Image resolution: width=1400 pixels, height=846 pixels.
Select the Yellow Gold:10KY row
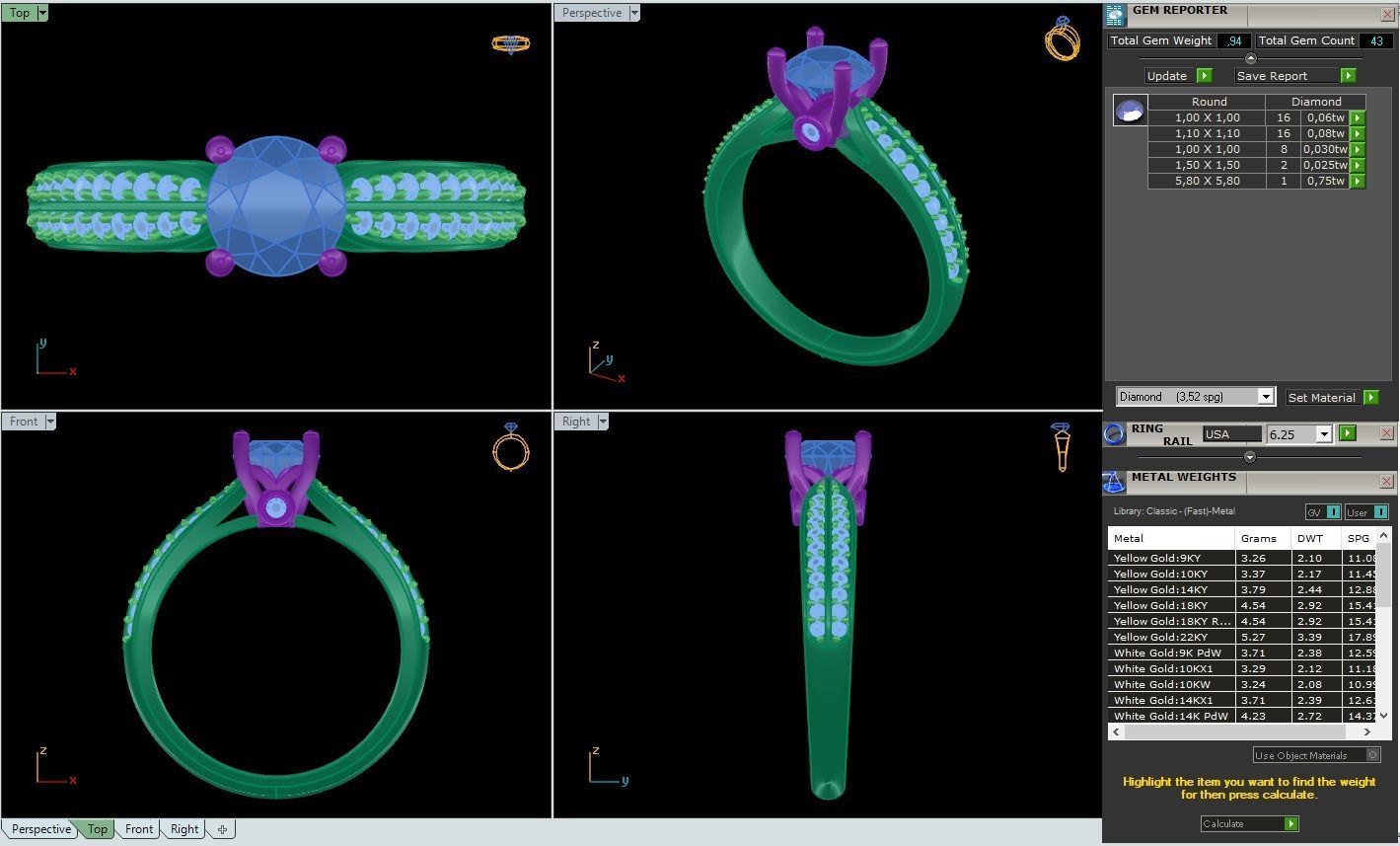(x=1242, y=574)
